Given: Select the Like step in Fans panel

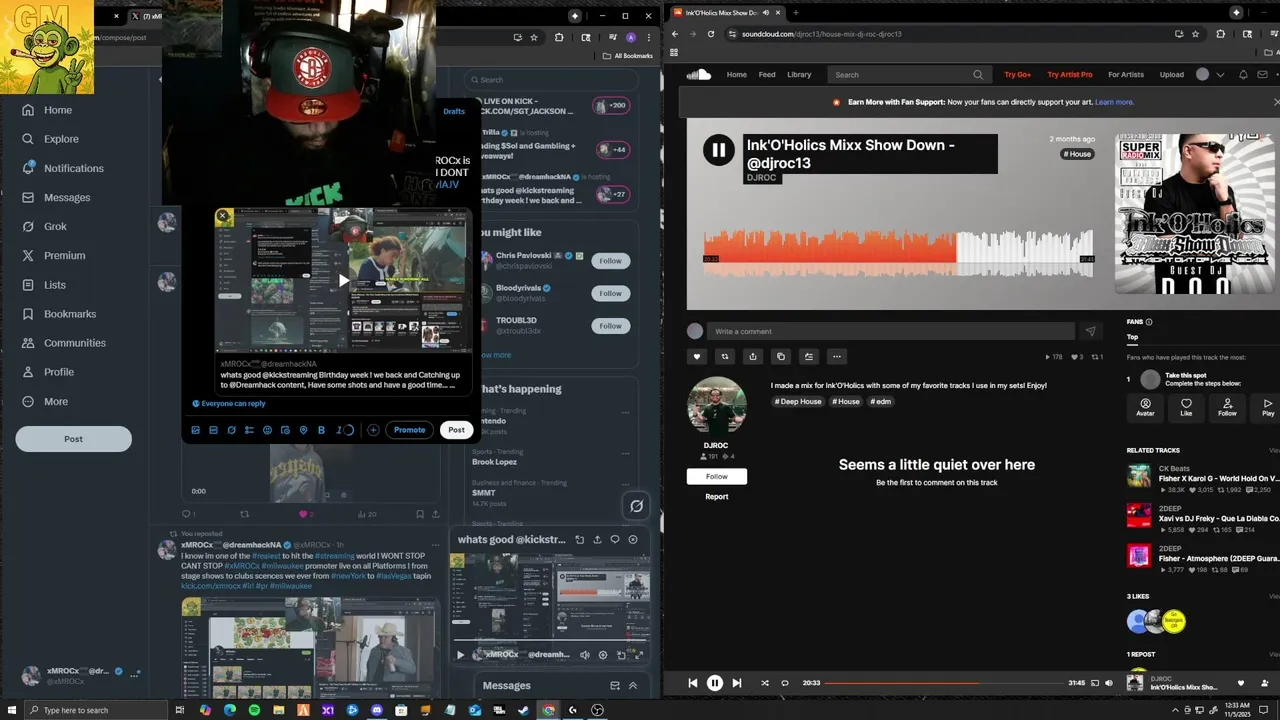Looking at the screenshot, I should pos(1186,407).
